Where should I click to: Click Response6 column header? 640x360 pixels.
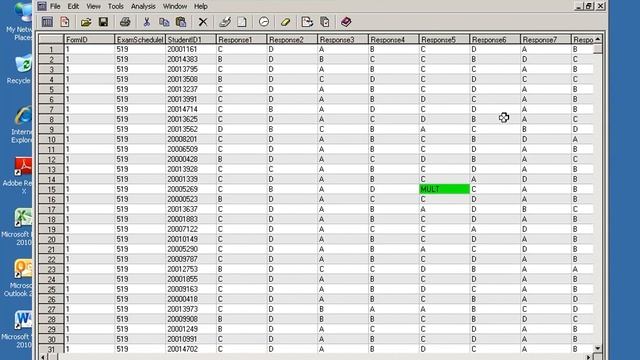(495, 40)
